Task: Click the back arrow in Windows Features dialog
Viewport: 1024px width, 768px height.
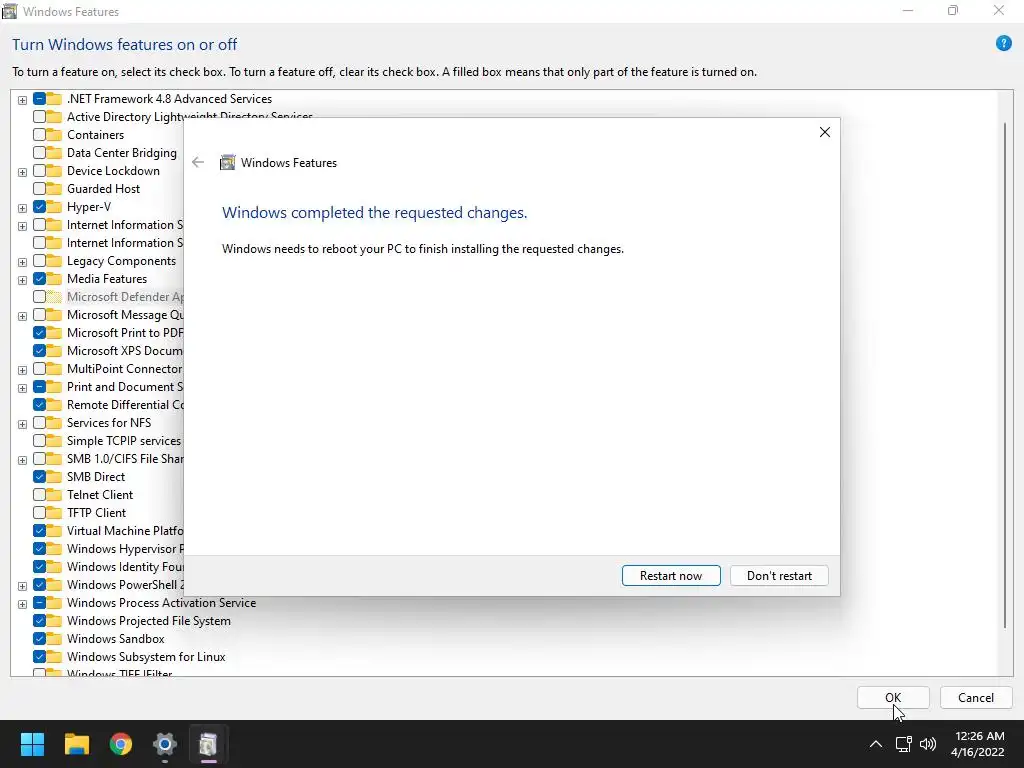Action: (198, 163)
